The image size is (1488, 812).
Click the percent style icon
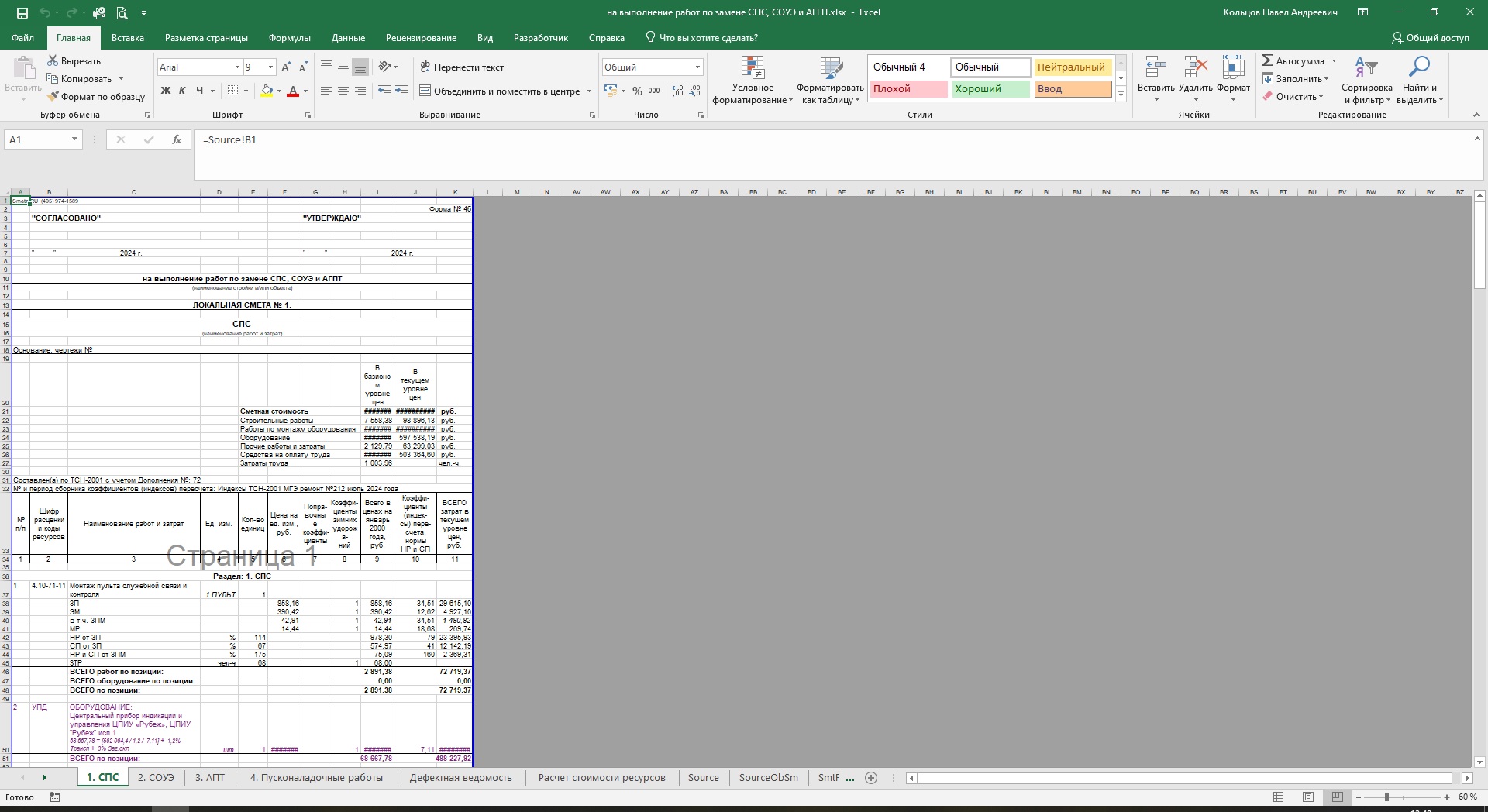[637, 91]
